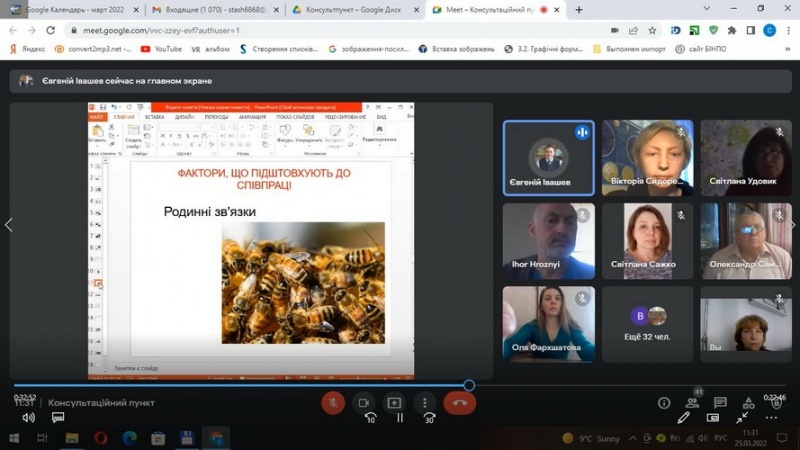This screenshot has height=450, width=800.
Task: Pause the video playback
Action: tap(400, 419)
